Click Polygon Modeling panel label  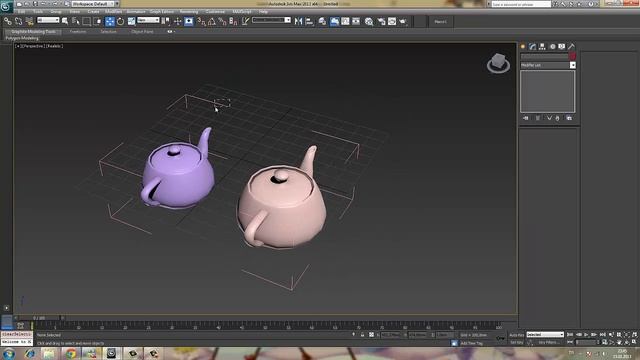tap(22, 38)
